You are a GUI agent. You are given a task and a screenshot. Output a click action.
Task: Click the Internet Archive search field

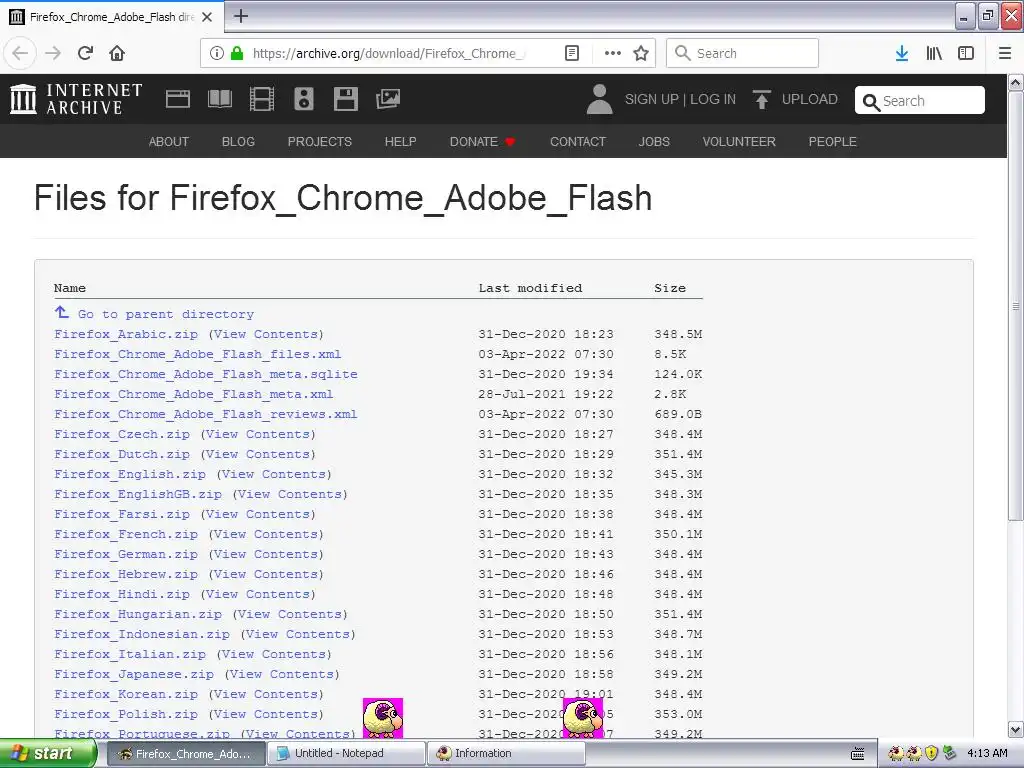920,101
